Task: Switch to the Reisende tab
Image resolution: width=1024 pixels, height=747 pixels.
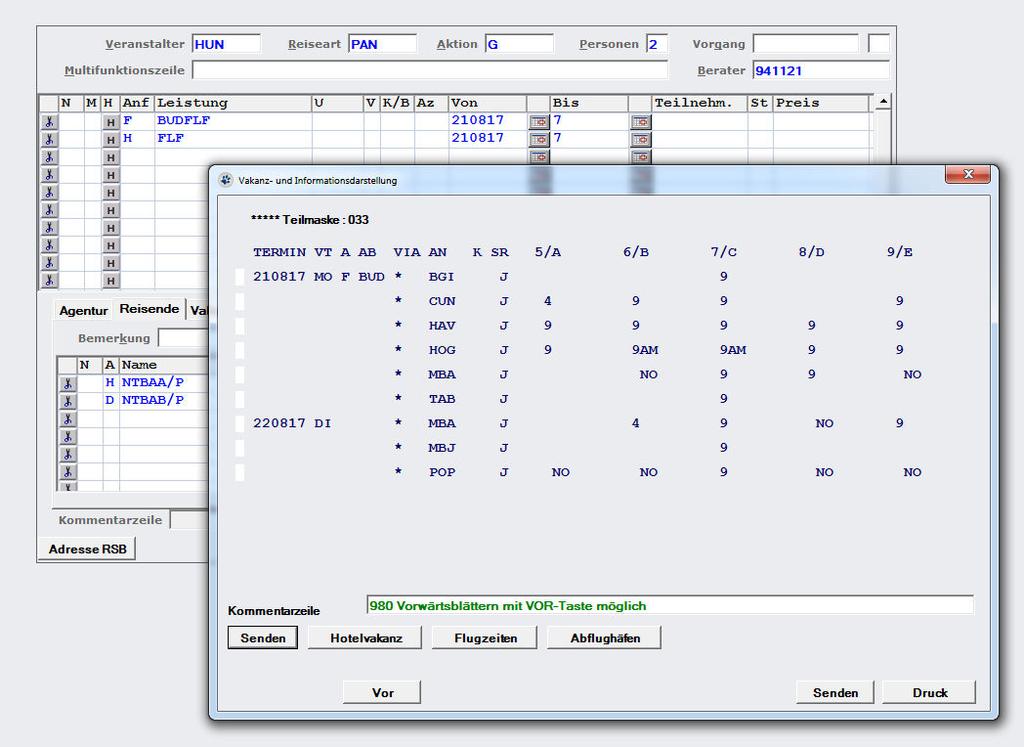Action: point(149,309)
